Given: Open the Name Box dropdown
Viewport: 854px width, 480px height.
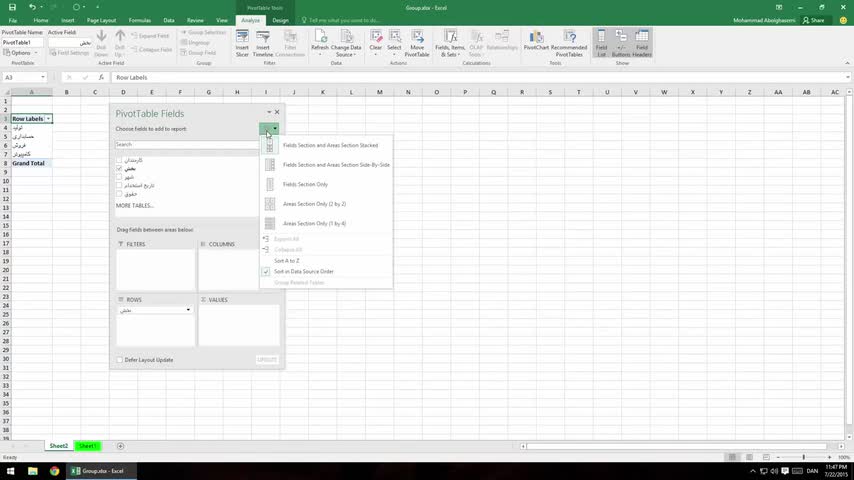Looking at the screenshot, I should pos(42,77).
